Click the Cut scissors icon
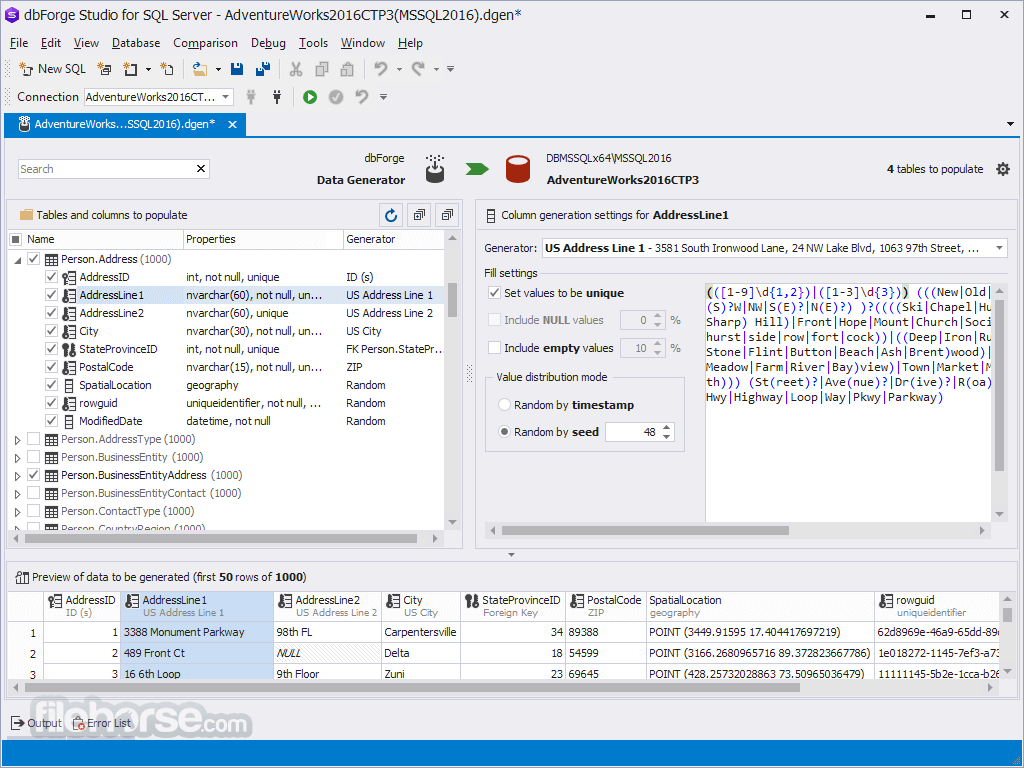 (x=296, y=69)
